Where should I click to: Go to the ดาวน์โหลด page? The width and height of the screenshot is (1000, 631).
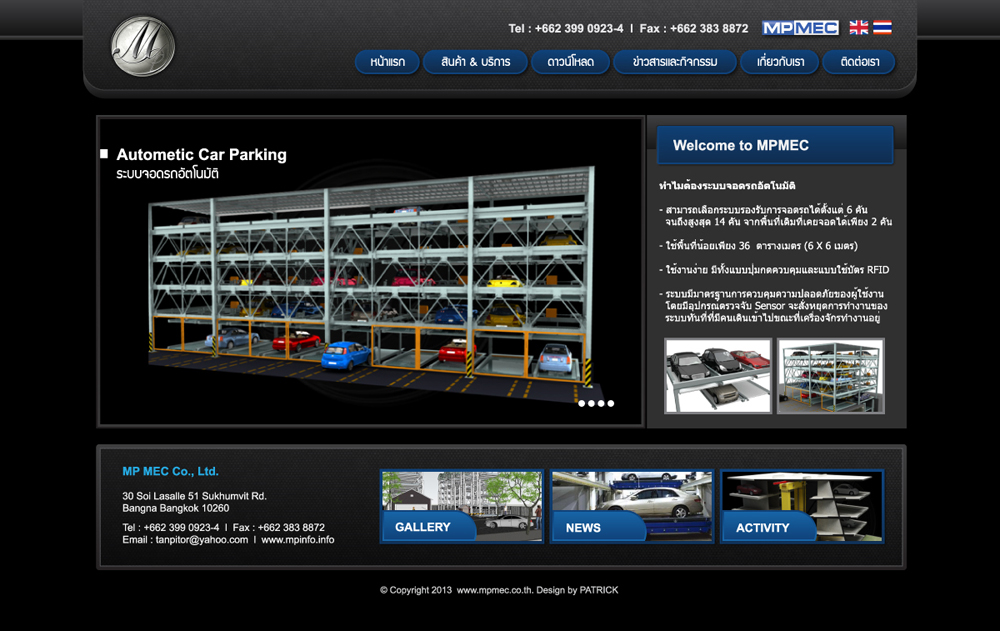point(570,62)
